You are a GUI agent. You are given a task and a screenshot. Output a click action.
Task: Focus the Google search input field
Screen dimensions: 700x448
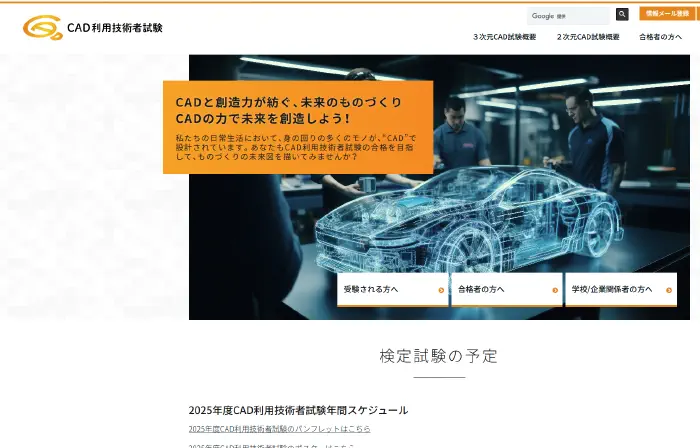pos(568,16)
